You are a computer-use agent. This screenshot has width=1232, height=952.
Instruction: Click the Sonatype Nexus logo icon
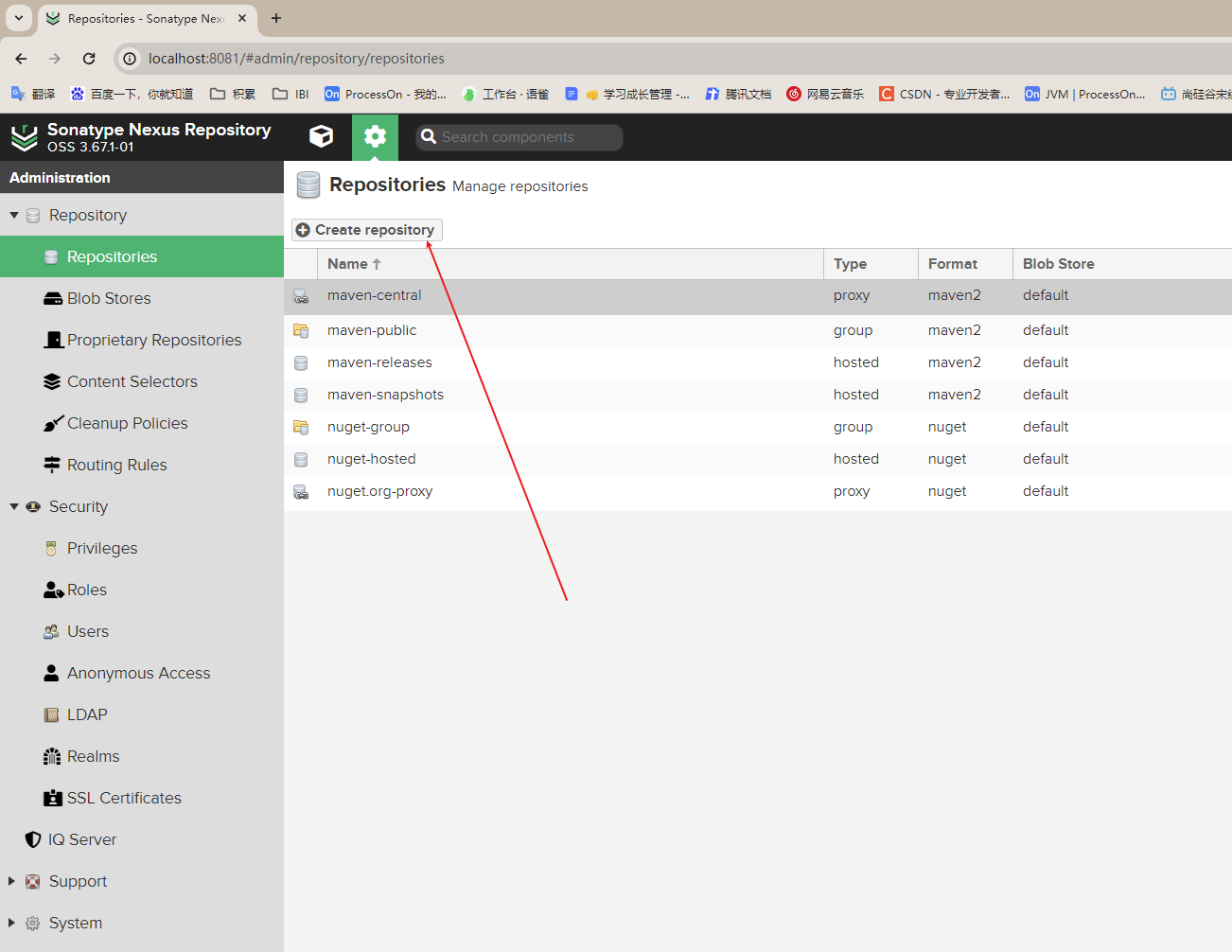click(24, 137)
